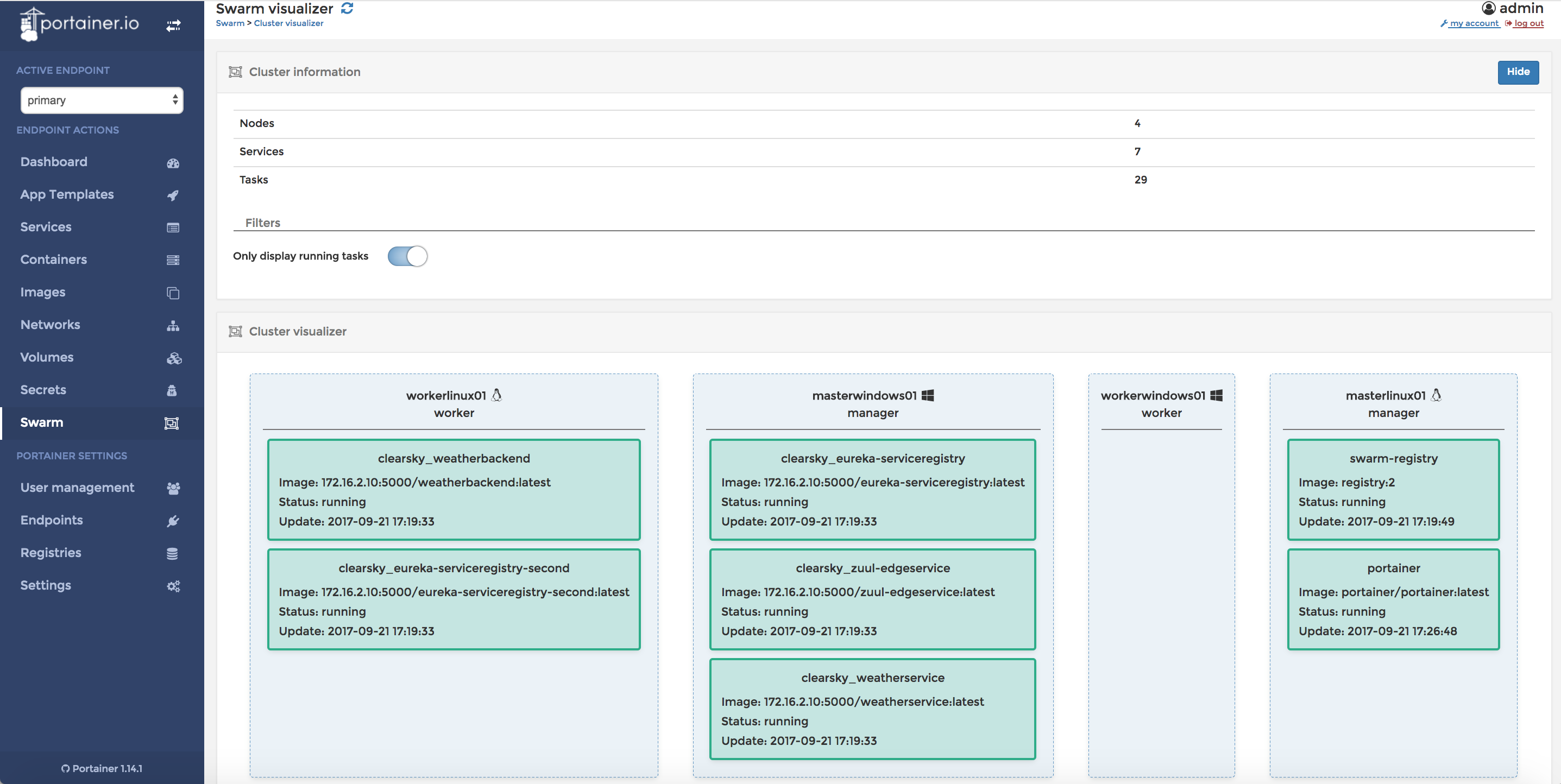The width and height of the screenshot is (1561, 784).
Task: Open Containers in sidebar menu
Action: coord(53,260)
